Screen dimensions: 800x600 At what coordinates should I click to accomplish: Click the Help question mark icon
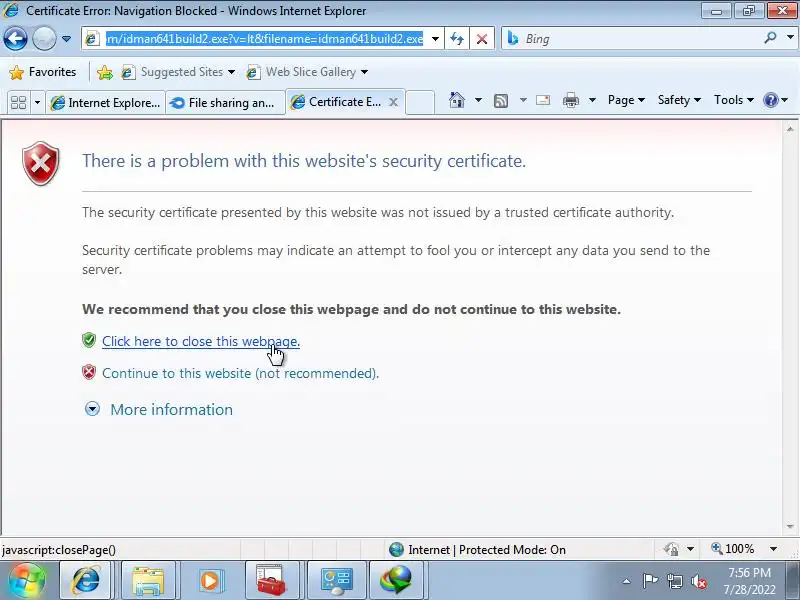point(770,100)
